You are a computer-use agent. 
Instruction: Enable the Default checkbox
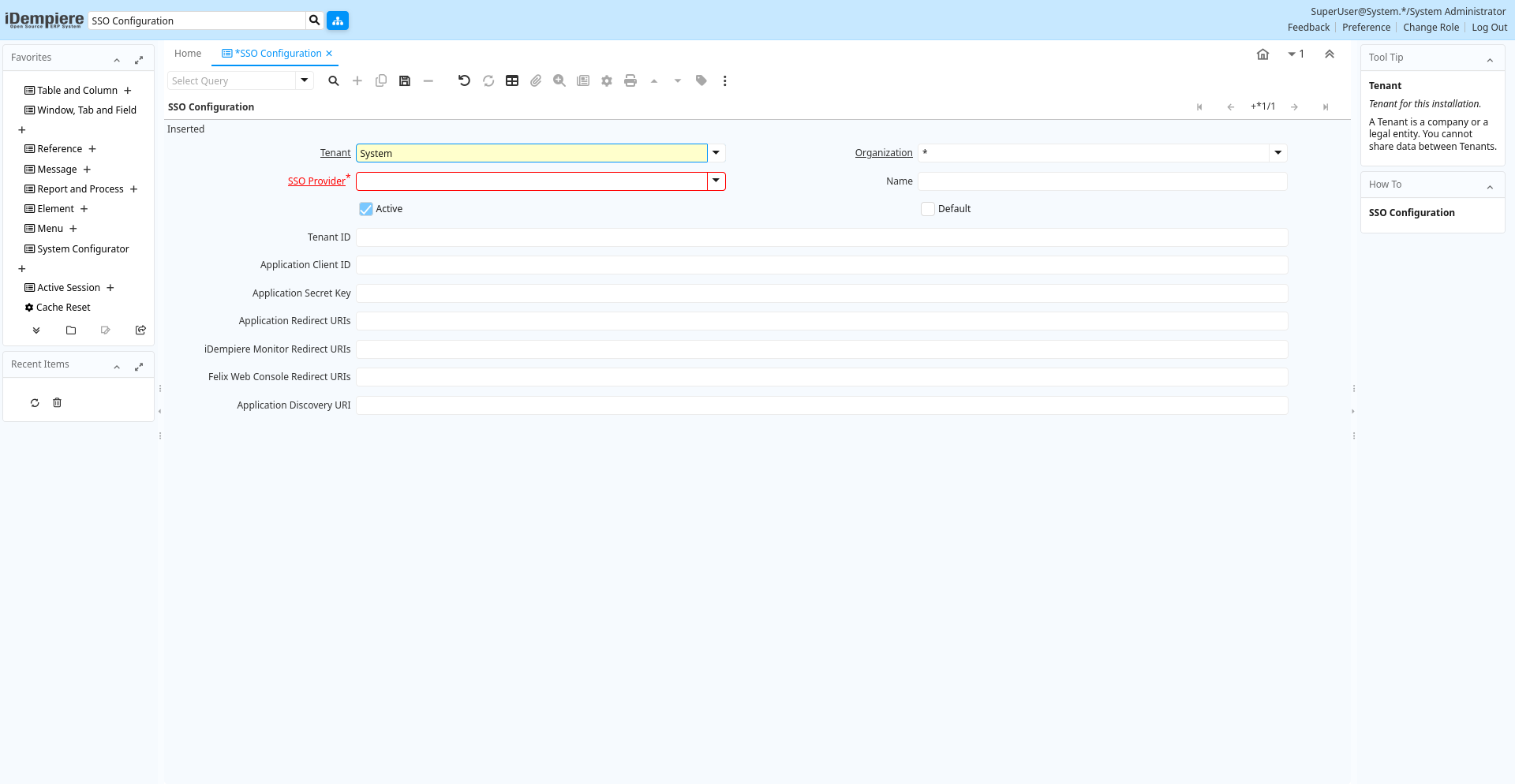928,209
